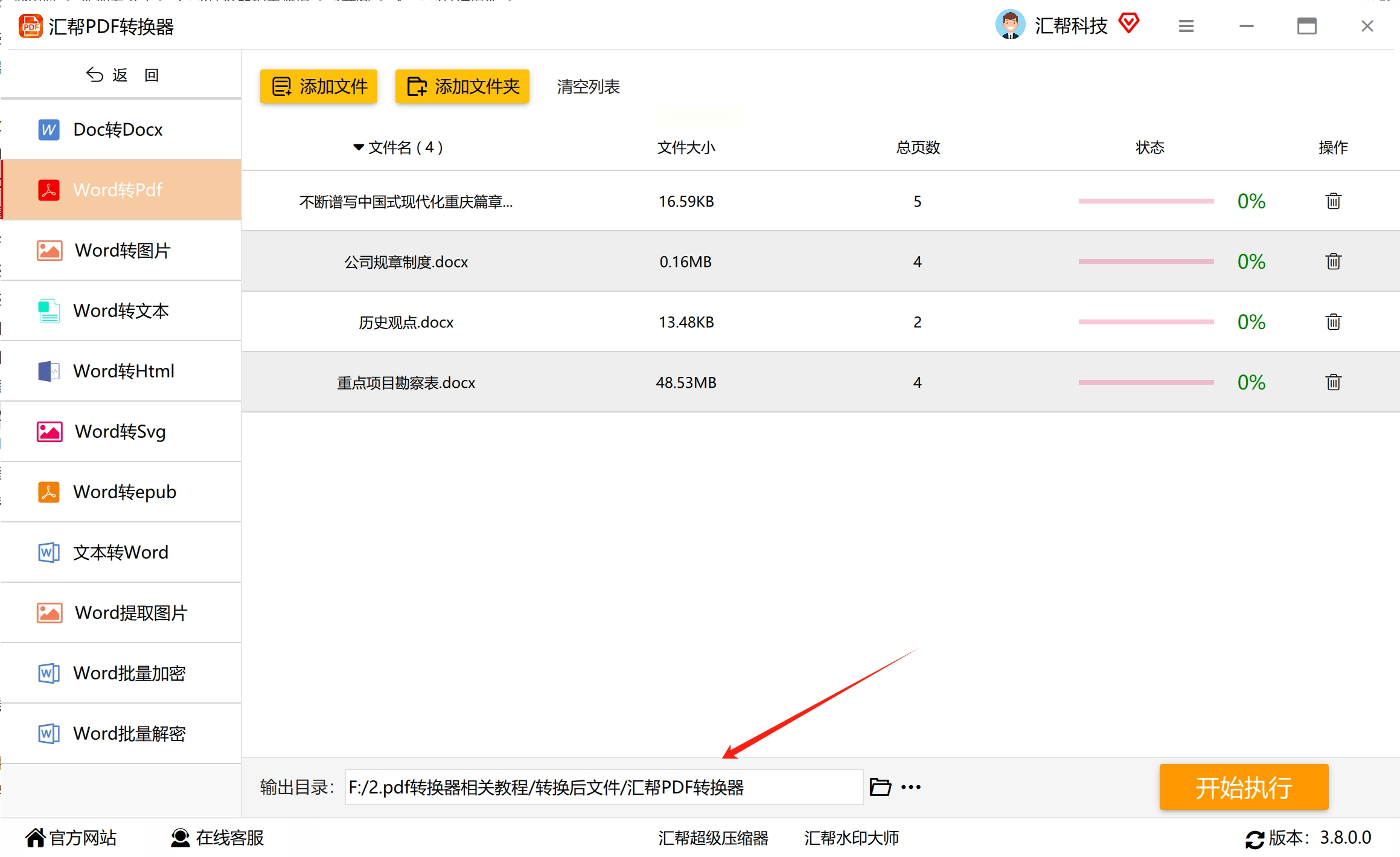
Task: Collapse the 文件名 (4) sort arrow
Action: click(358, 147)
